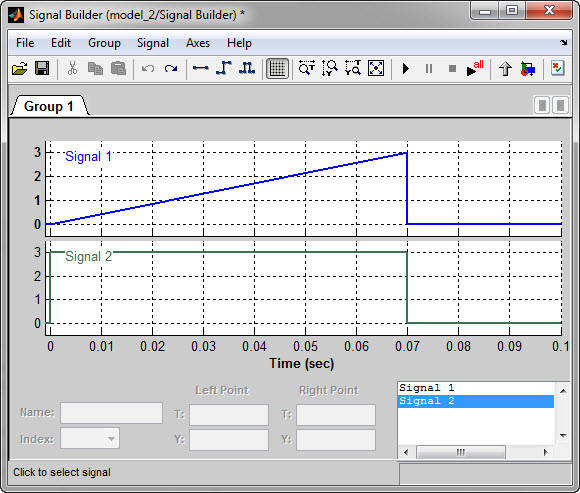Image resolution: width=580 pixels, height=493 pixels.
Task: Open the Edit menu
Action: (x=61, y=43)
